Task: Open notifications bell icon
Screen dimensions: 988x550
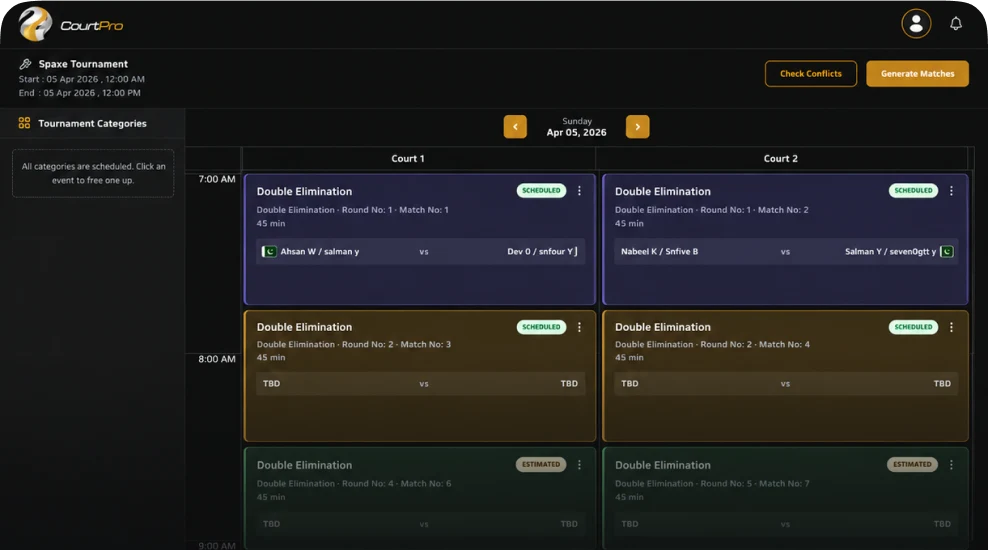Action: (956, 24)
